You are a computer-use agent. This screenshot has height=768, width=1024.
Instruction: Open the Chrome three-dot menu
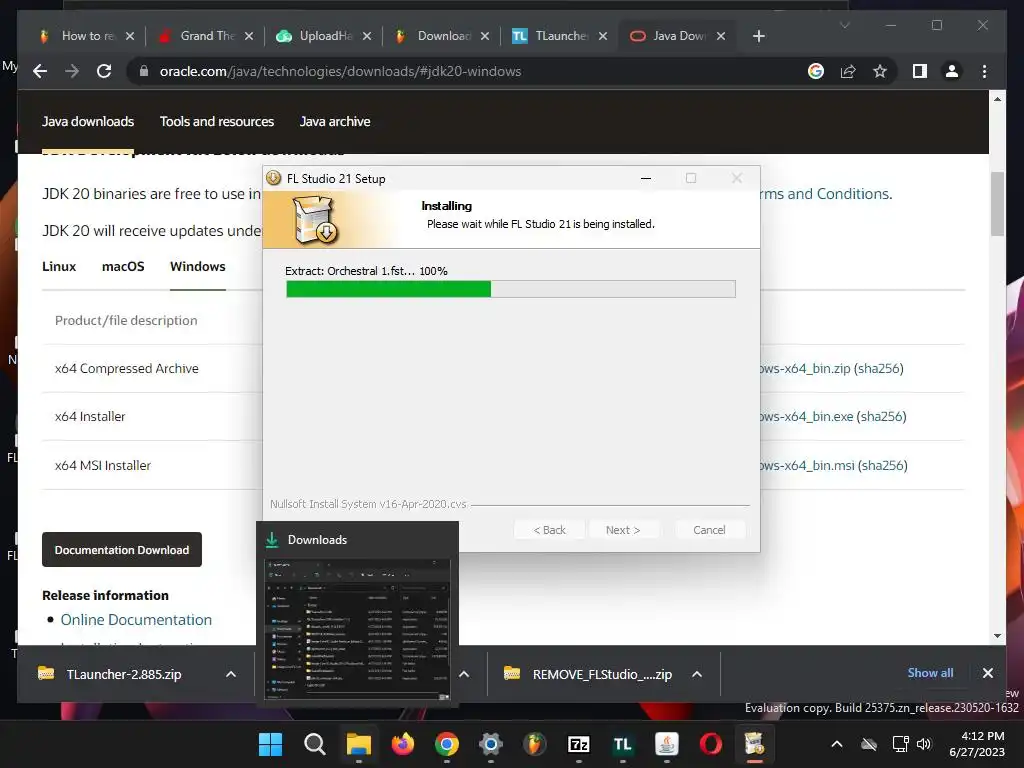coord(984,71)
